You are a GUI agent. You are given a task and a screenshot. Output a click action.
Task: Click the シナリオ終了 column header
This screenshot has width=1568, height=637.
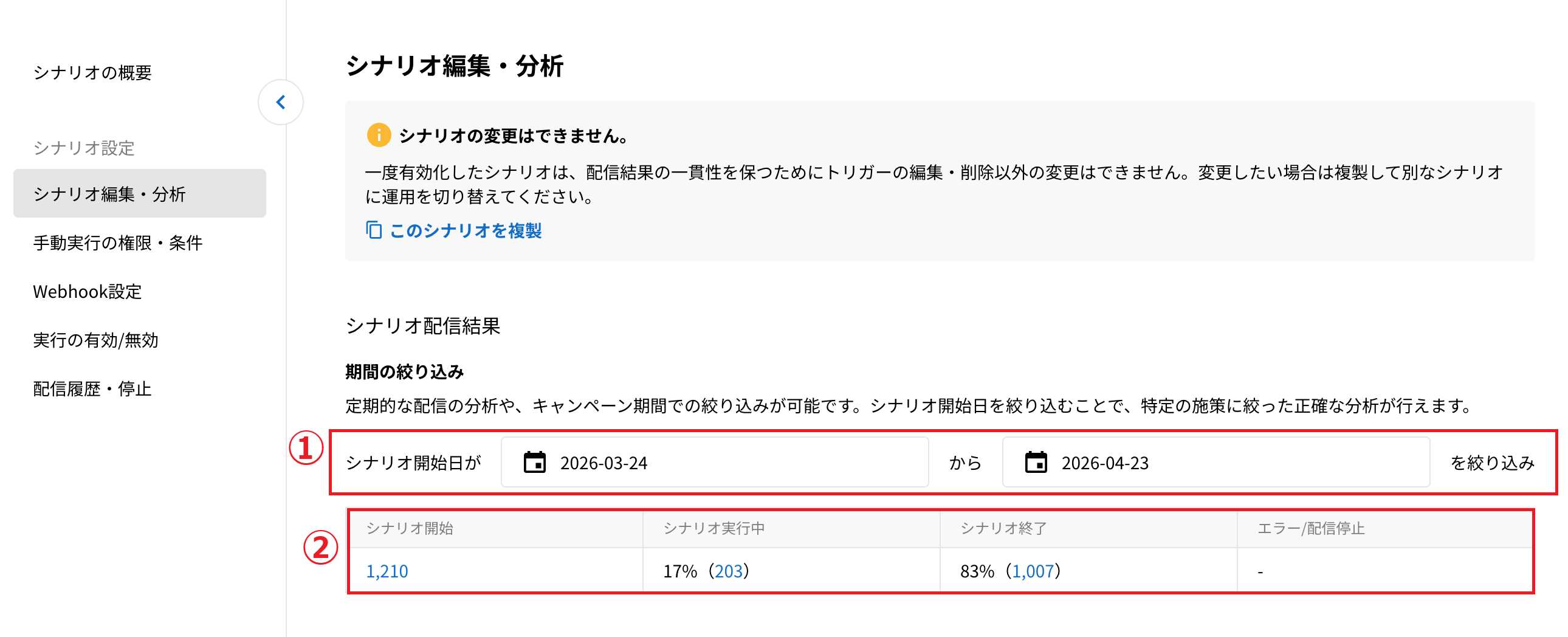(x=1004, y=528)
